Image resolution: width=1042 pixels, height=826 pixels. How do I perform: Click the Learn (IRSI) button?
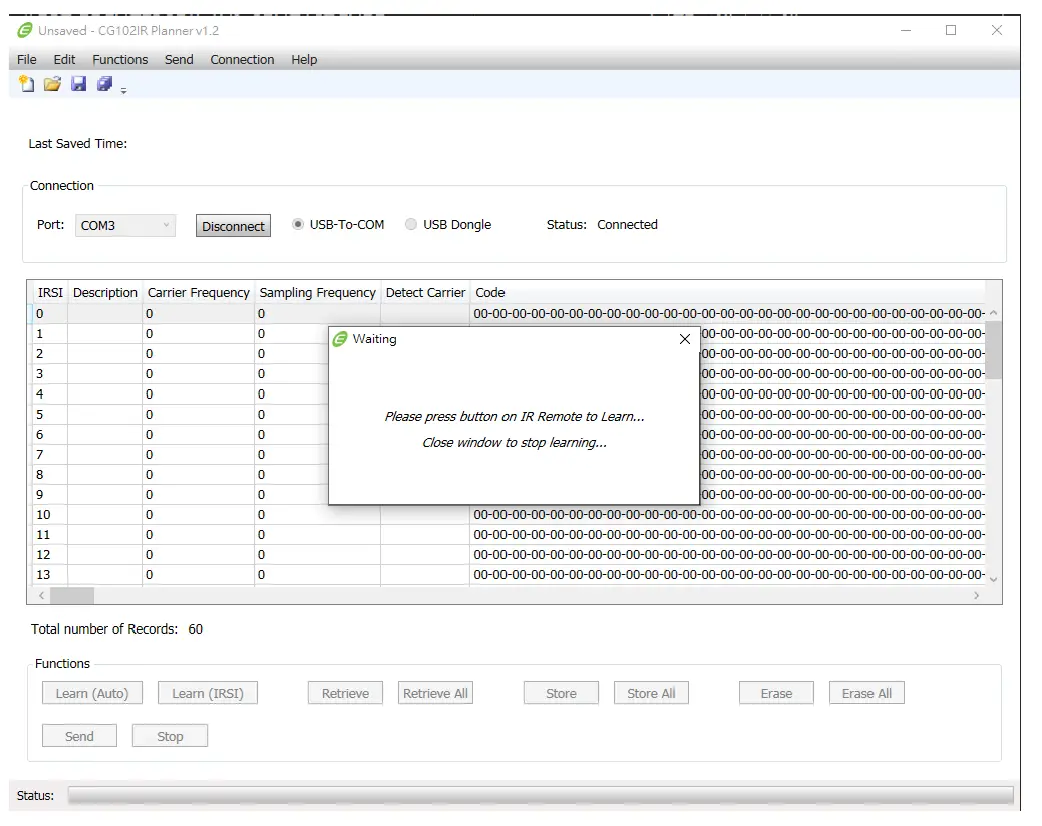(208, 693)
